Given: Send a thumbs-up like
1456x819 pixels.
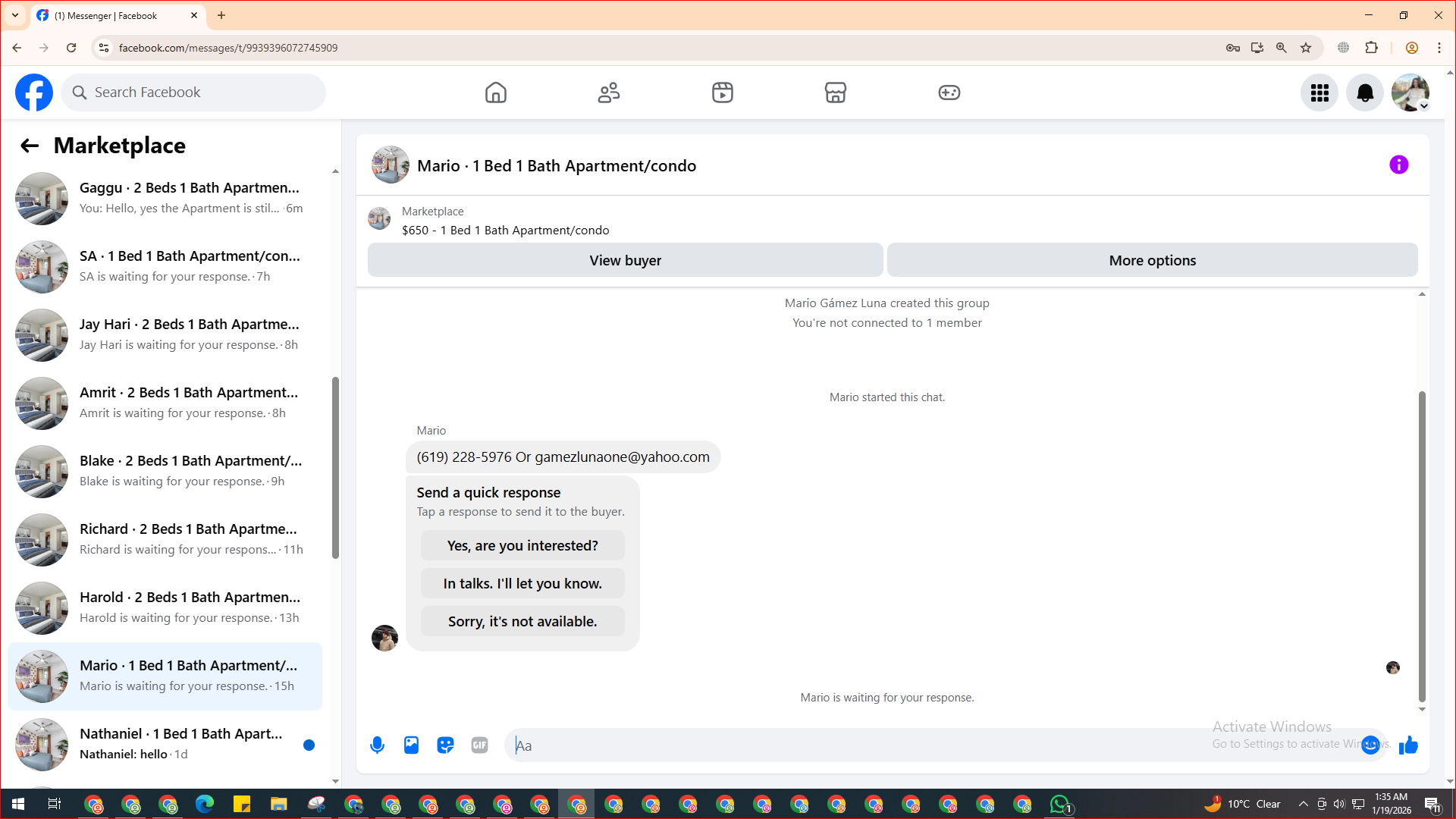Looking at the screenshot, I should [1408, 745].
